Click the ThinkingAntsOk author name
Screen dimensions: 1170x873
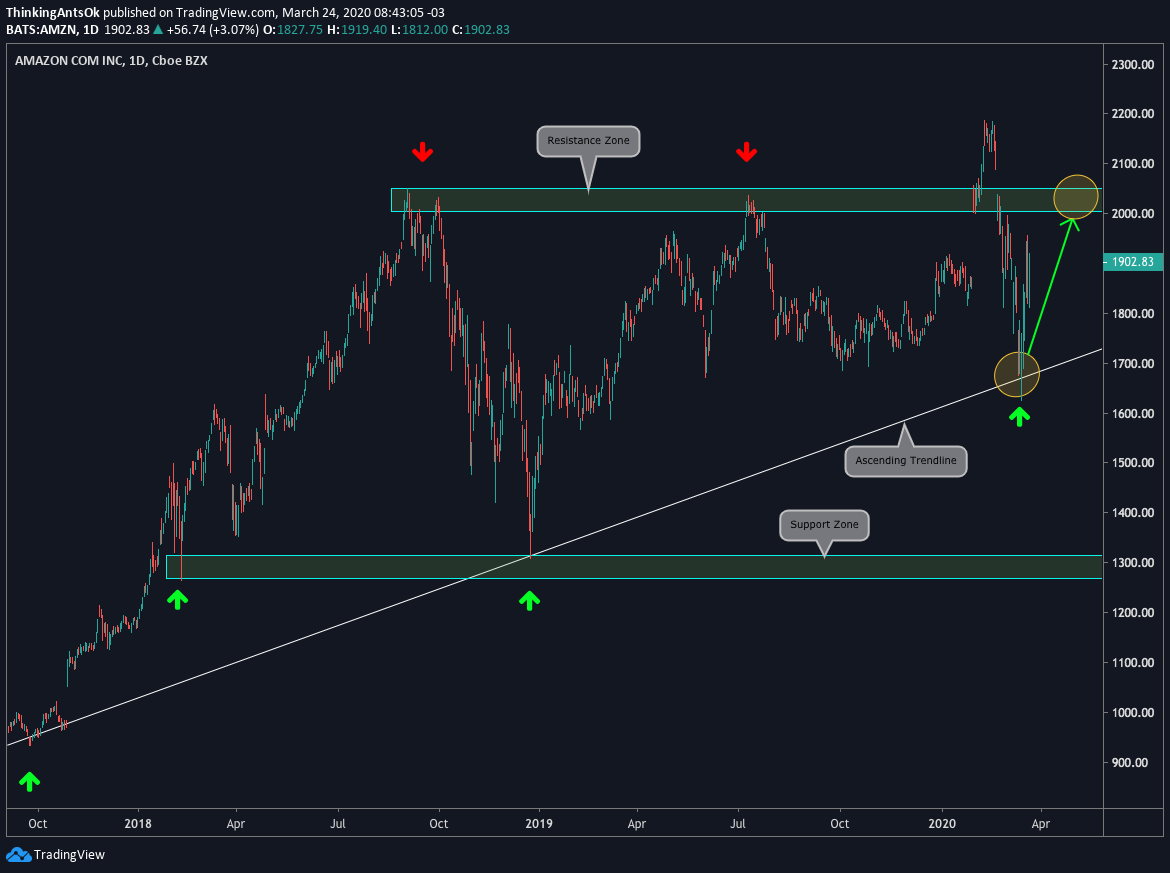[52, 13]
